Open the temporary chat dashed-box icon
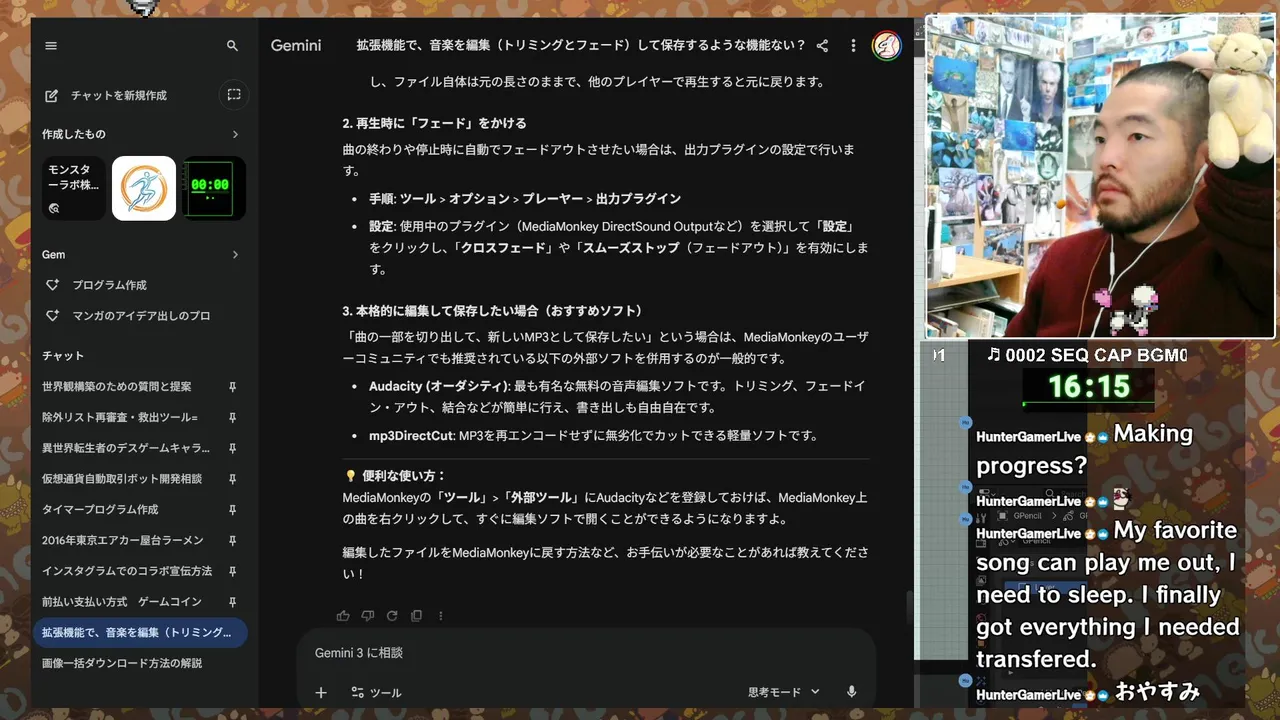Image resolution: width=1280 pixels, height=720 pixels. [233, 95]
